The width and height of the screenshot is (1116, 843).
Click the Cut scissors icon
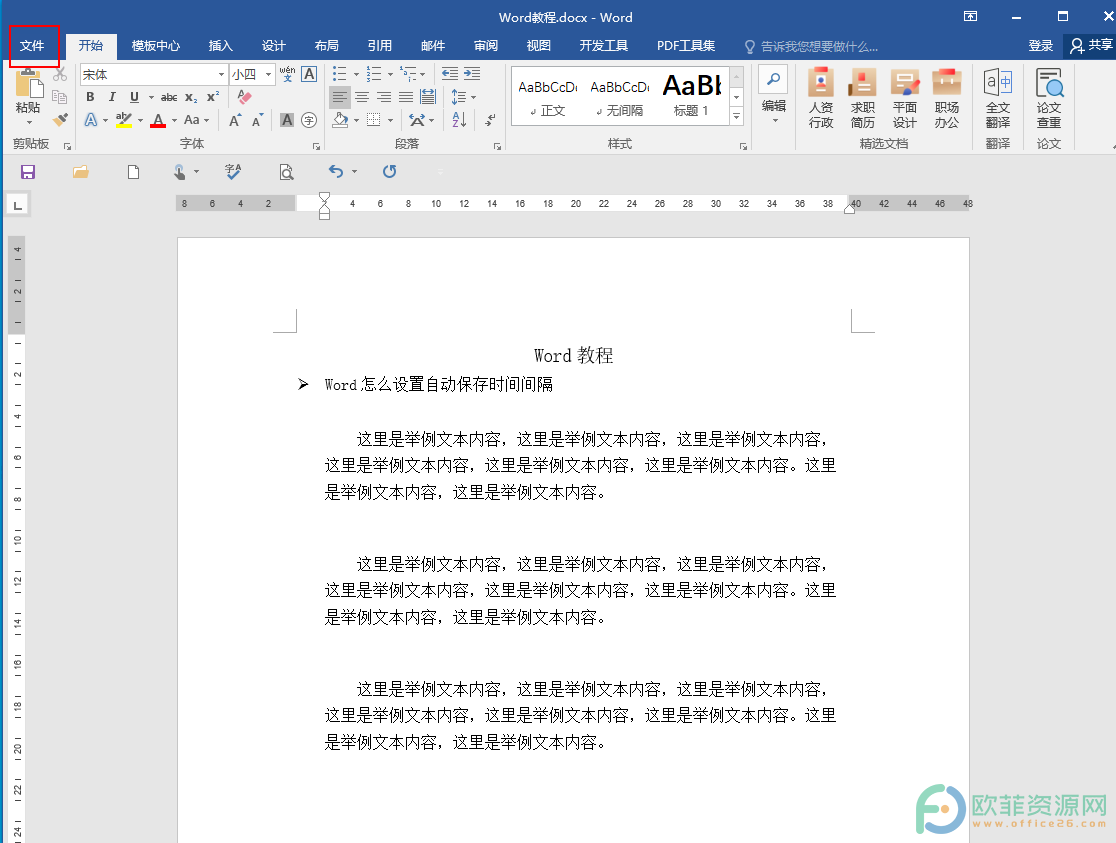tap(60, 74)
